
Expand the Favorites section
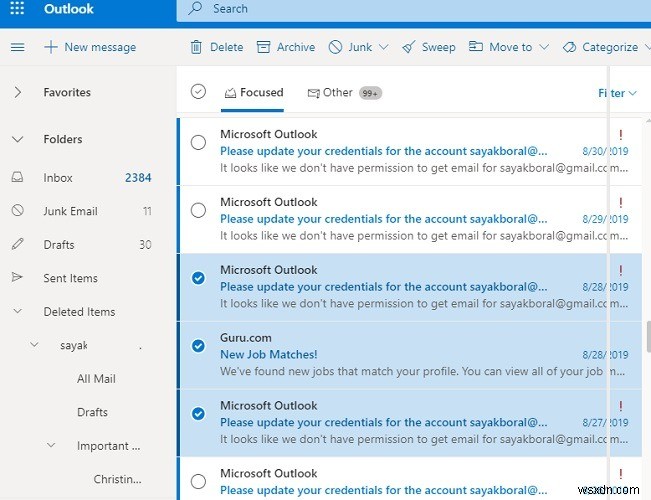click(17, 92)
